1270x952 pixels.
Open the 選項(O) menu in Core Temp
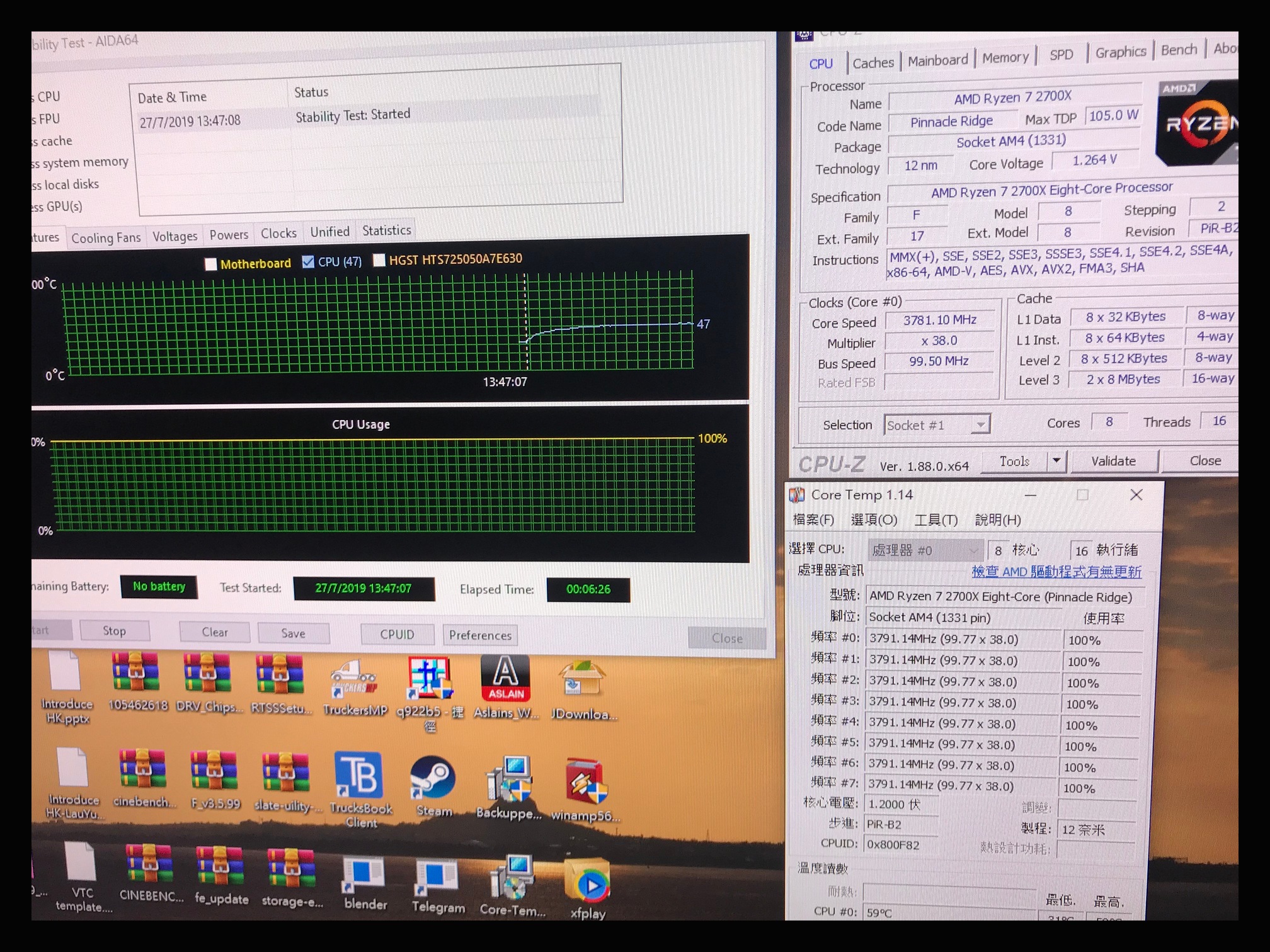874,519
